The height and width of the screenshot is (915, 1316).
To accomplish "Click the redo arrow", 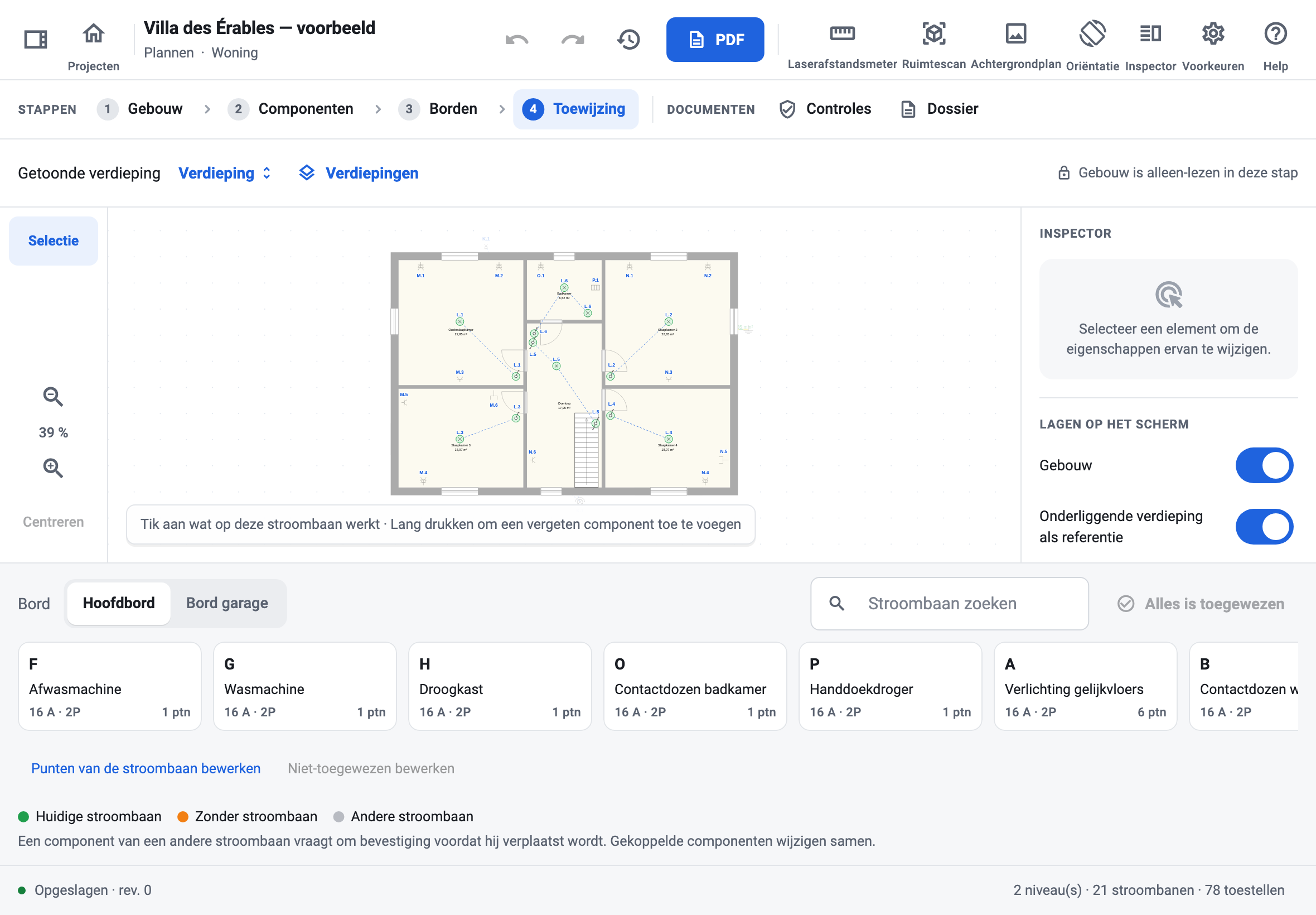I will click(572, 39).
